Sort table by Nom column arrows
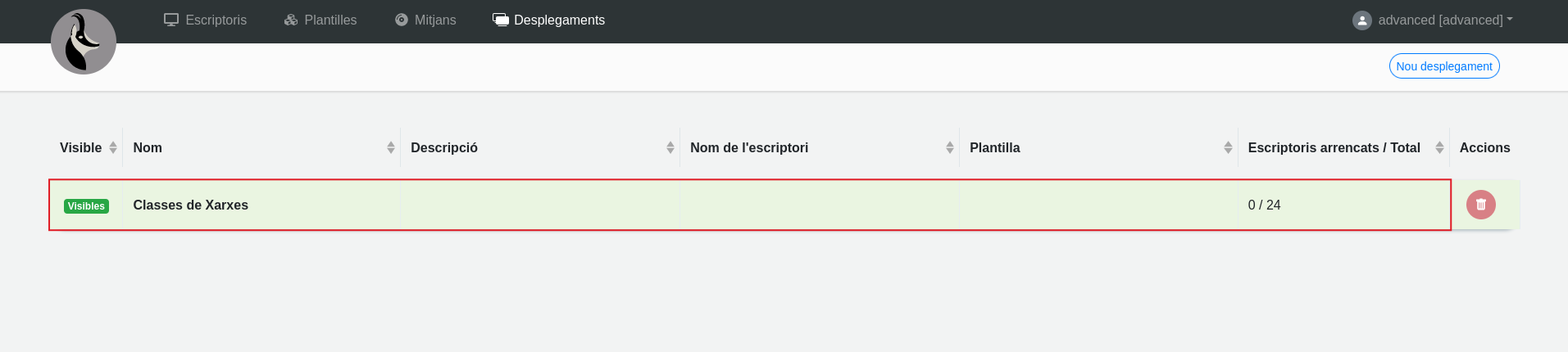 pyautogui.click(x=391, y=147)
